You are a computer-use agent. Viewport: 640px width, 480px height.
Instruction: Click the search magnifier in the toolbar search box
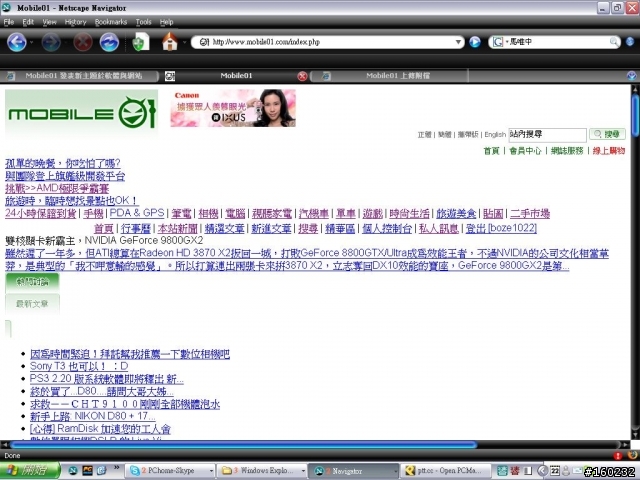coord(614,42)
